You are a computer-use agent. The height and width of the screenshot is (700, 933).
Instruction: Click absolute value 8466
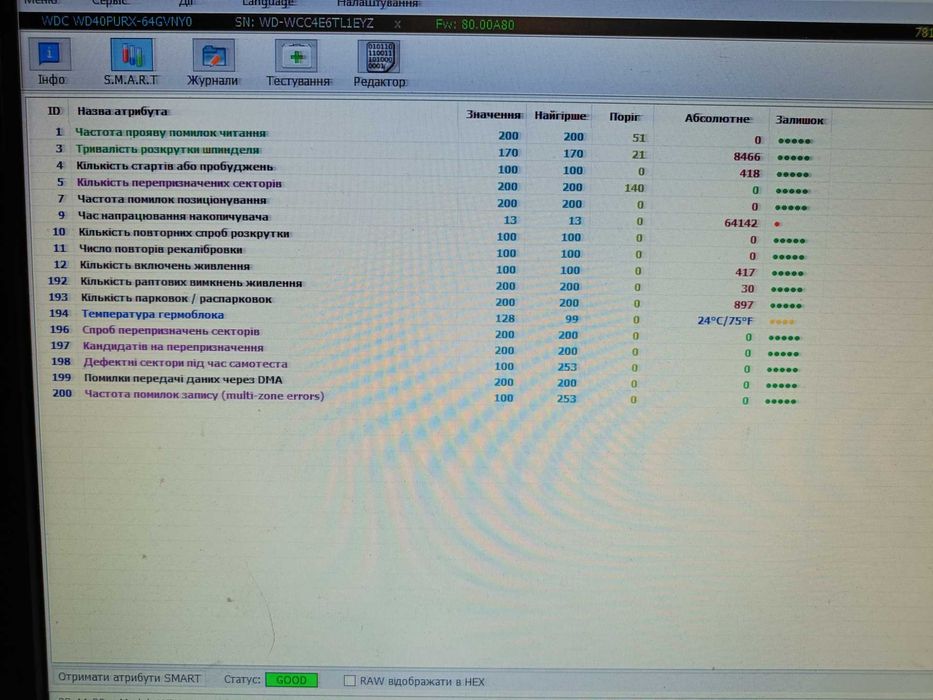[x=746, y=157]
